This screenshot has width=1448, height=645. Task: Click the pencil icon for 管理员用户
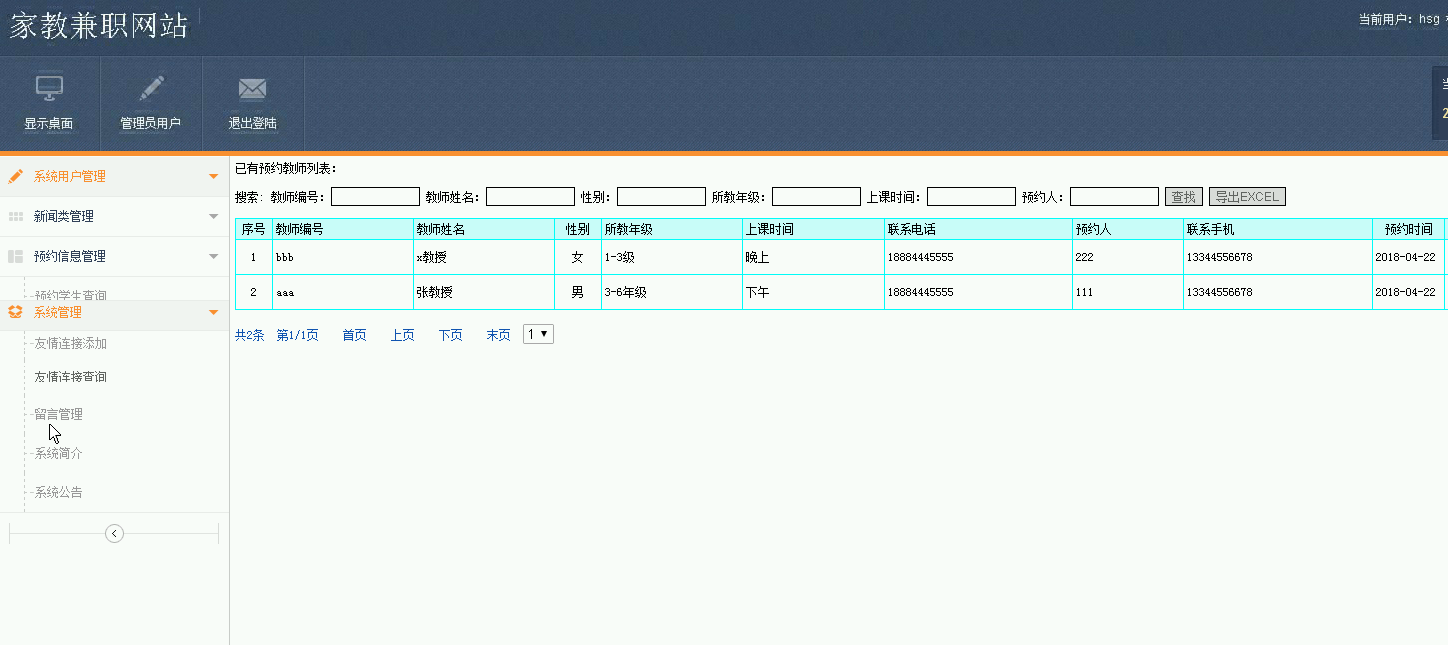coord(151,88)
